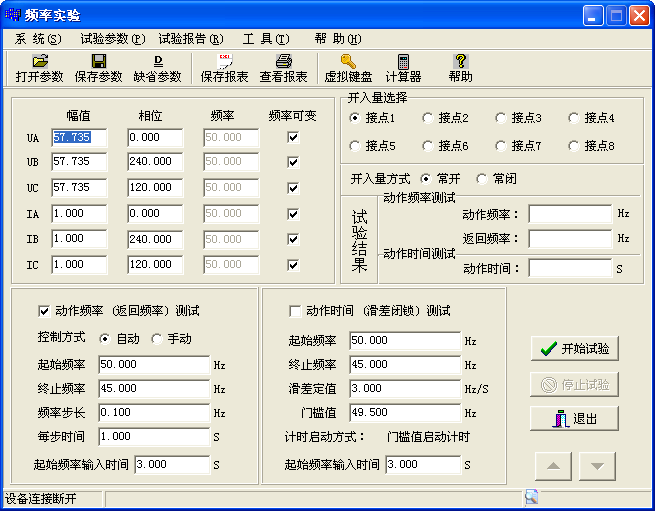Screen dimensions: 655x511
Task: Select 接点5 radio button
Action: pos(355,146)
